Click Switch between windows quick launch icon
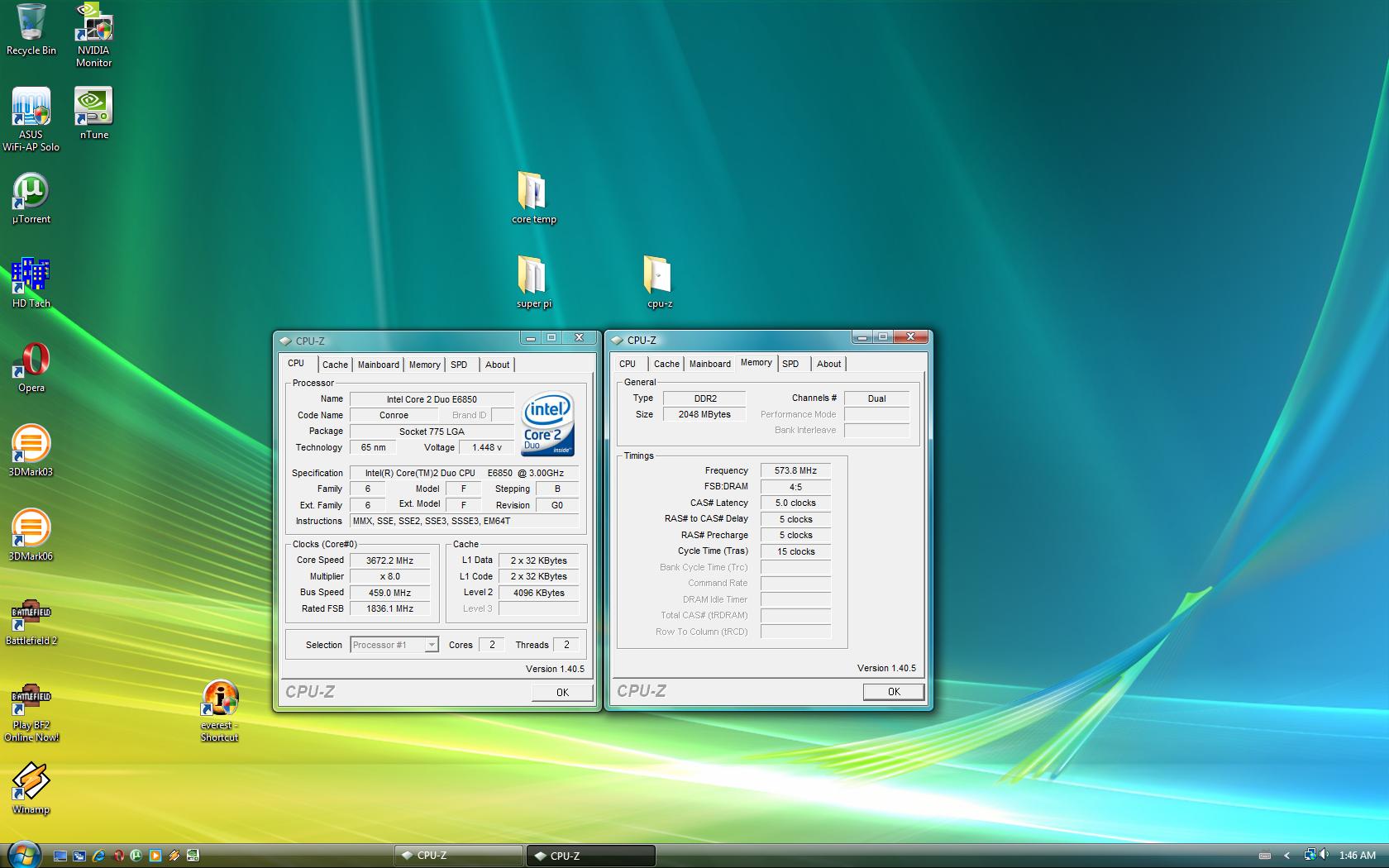1389x868 pixels. click(79, 856)
